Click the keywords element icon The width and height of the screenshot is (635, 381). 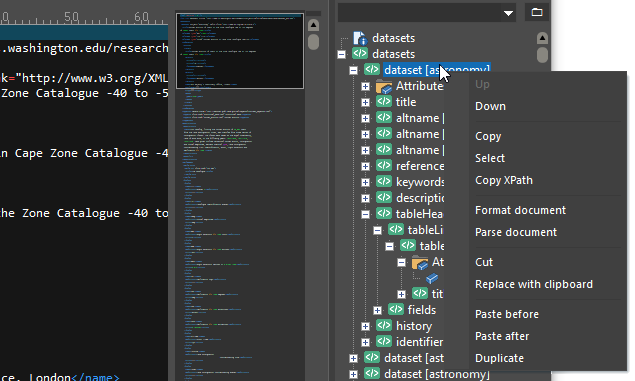(384, 182)
